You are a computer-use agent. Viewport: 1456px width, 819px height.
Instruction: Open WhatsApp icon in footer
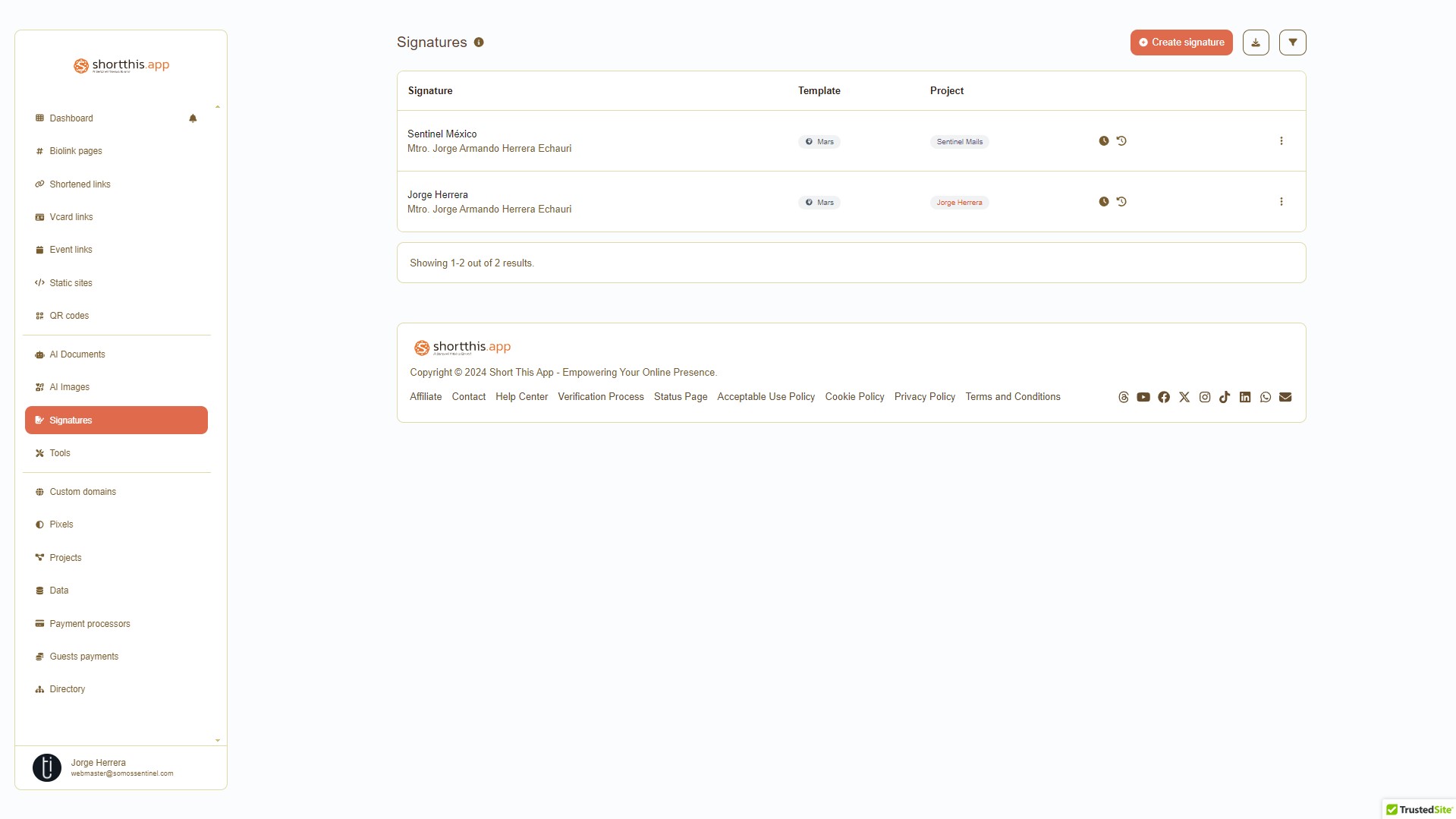click(1266, 397)
